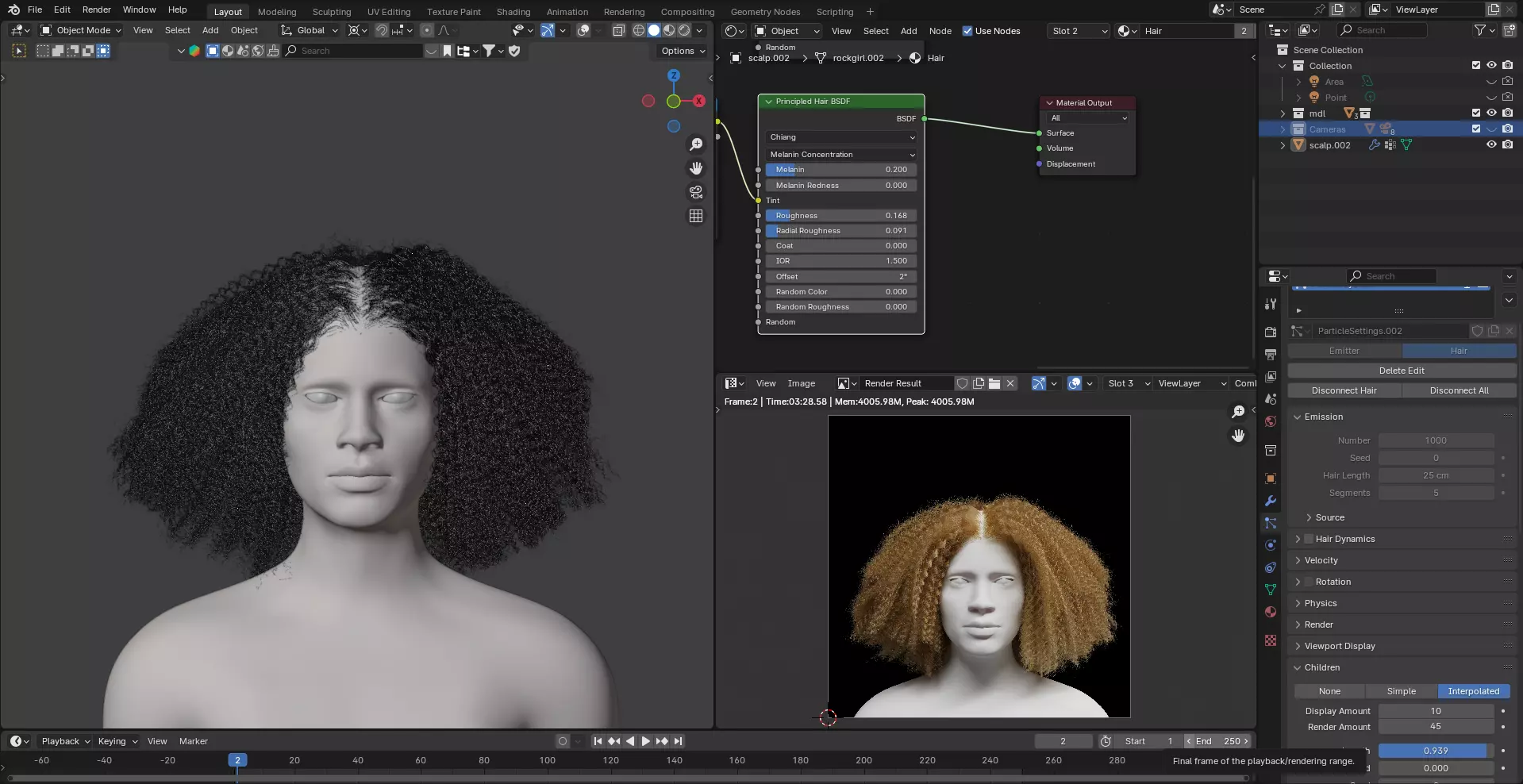1523x784 pixels.
Task: Toggle visibility eye for Collection
Action: (1491, 65)
